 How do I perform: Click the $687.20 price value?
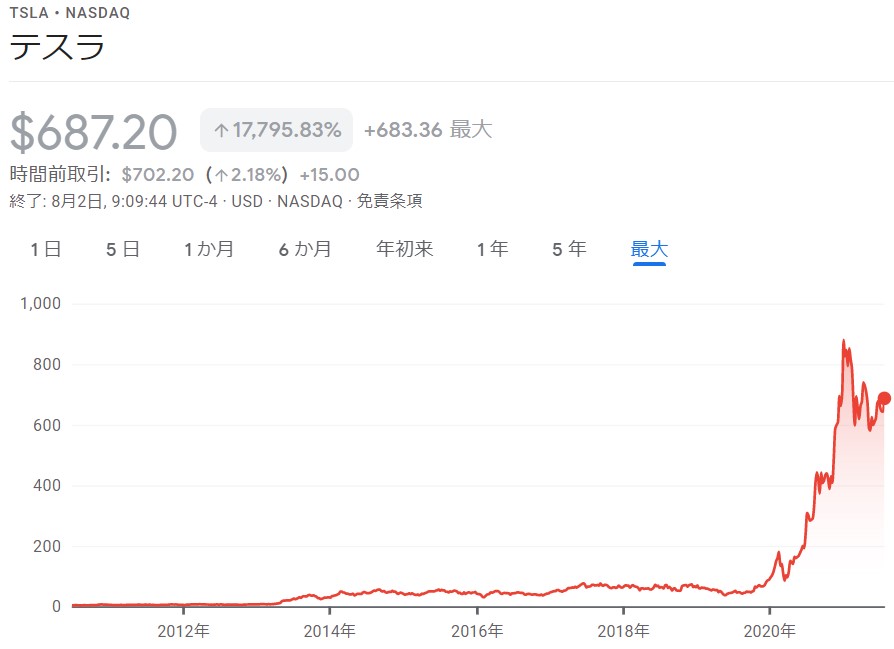click(x=94, y=132)
